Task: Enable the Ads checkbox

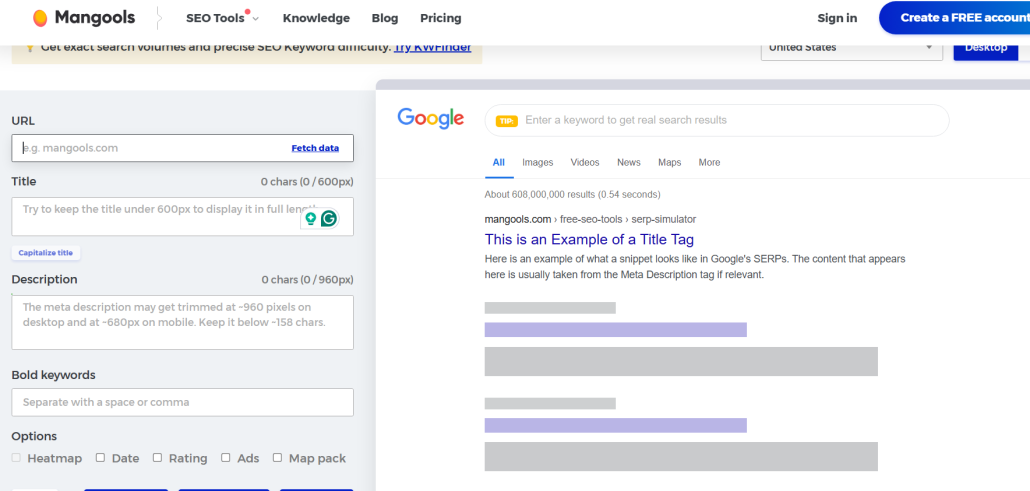Action: (x=226, y=457)
